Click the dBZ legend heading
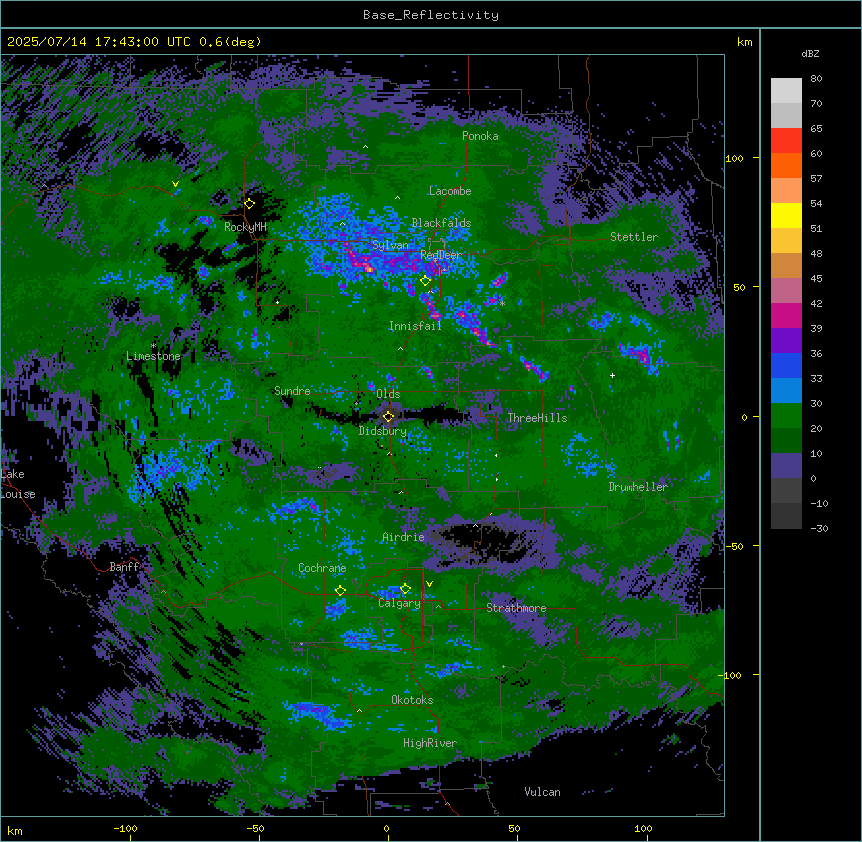 point(810,54)
